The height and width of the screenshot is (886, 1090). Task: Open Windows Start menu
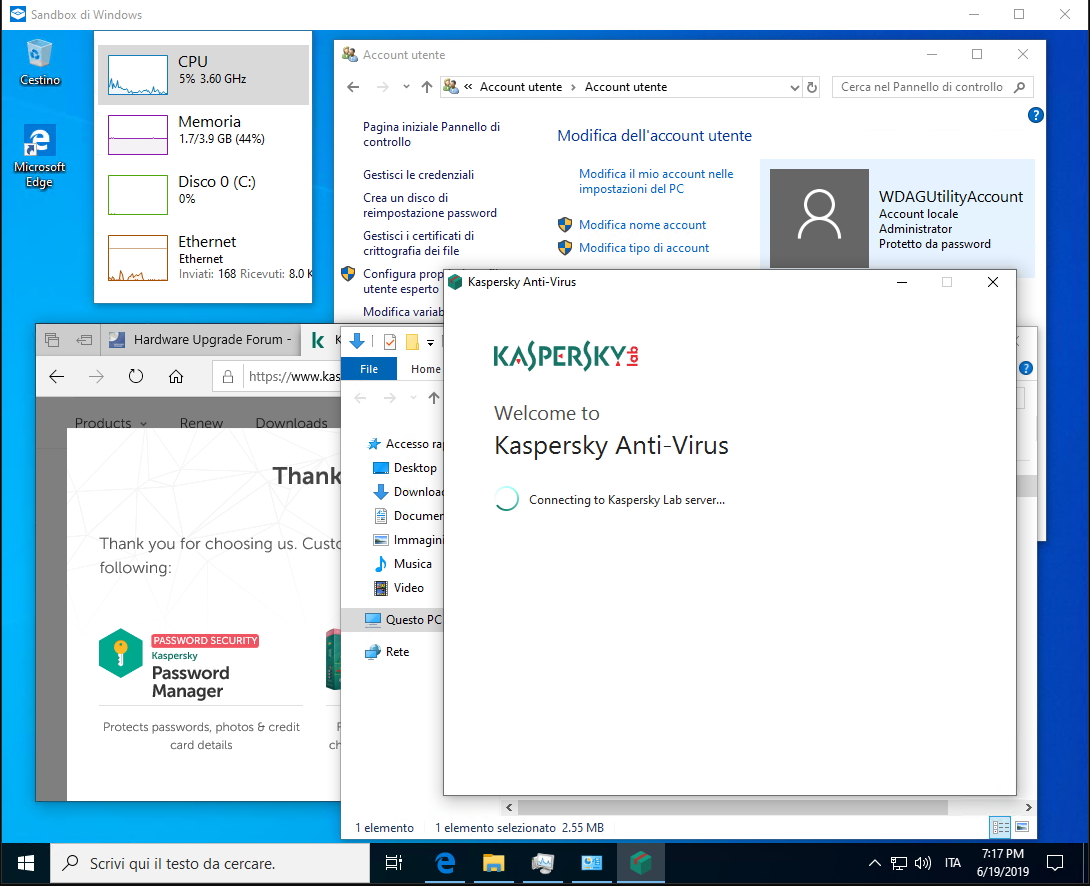tap(26, 864)
